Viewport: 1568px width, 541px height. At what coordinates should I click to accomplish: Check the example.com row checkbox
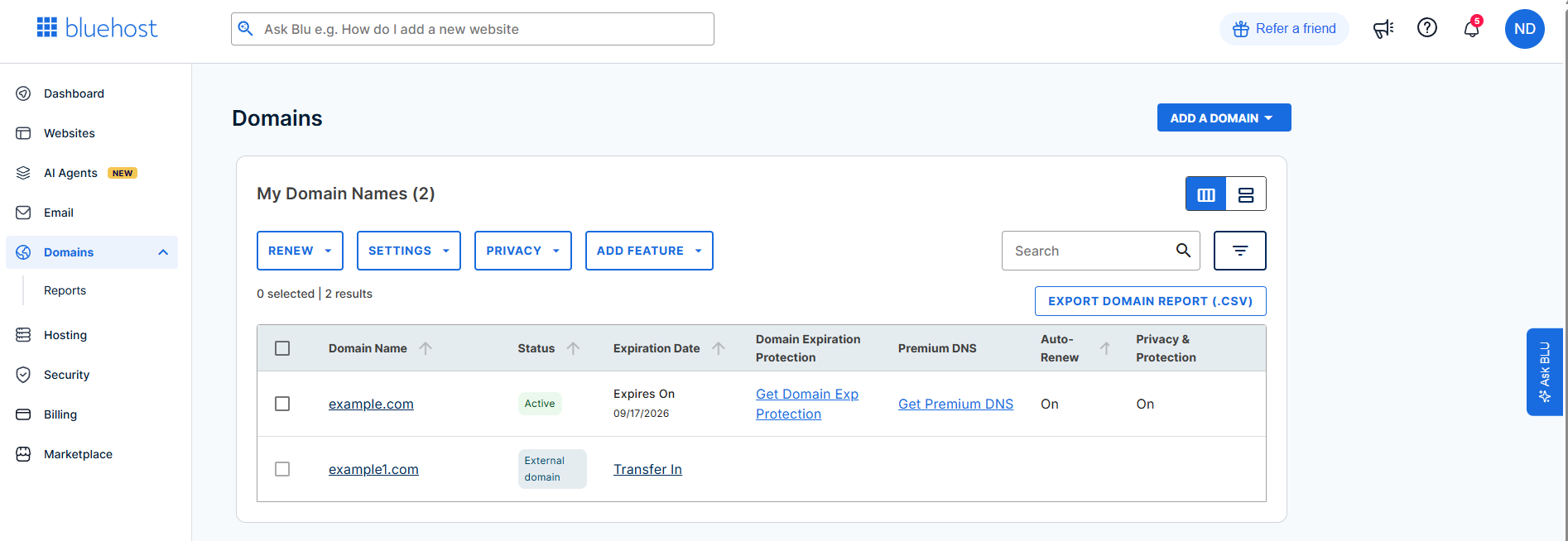[x=282, y=404]
